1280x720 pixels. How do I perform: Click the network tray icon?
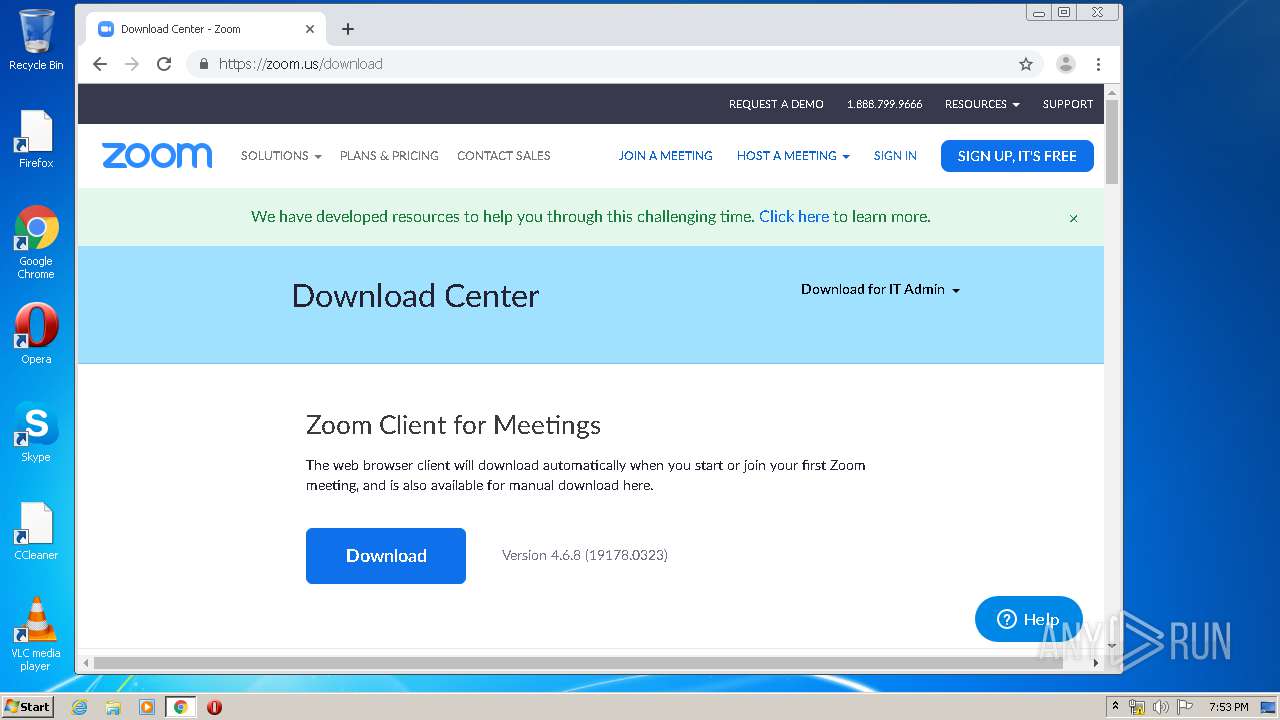coord(1137,707)
